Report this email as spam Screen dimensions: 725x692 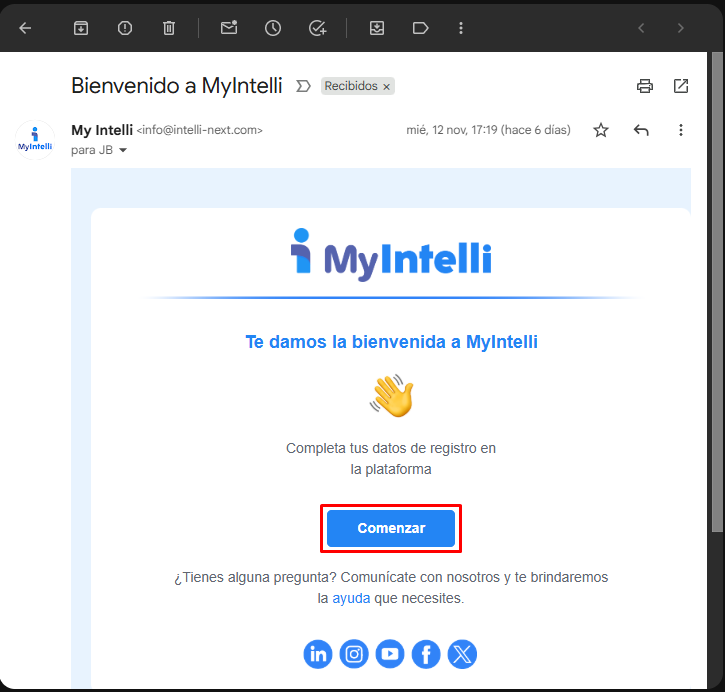(x=125, y=28)
